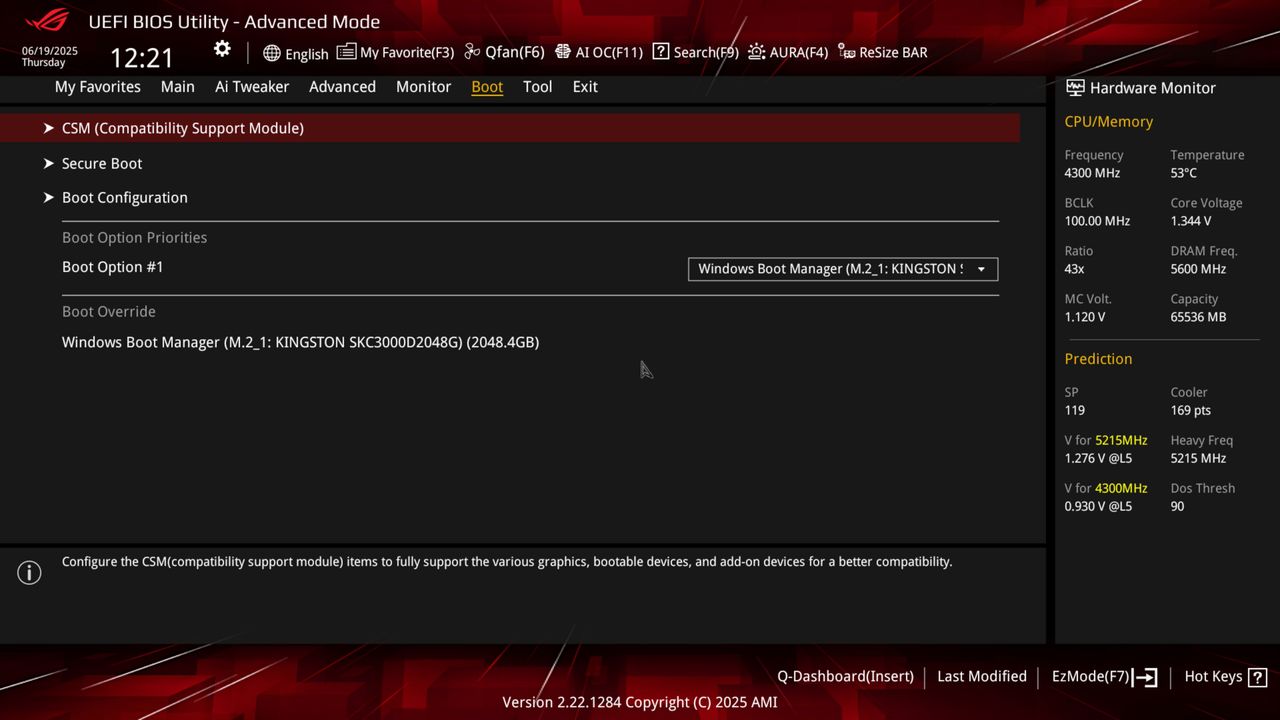Open the Monitor menu

[423, 87]
